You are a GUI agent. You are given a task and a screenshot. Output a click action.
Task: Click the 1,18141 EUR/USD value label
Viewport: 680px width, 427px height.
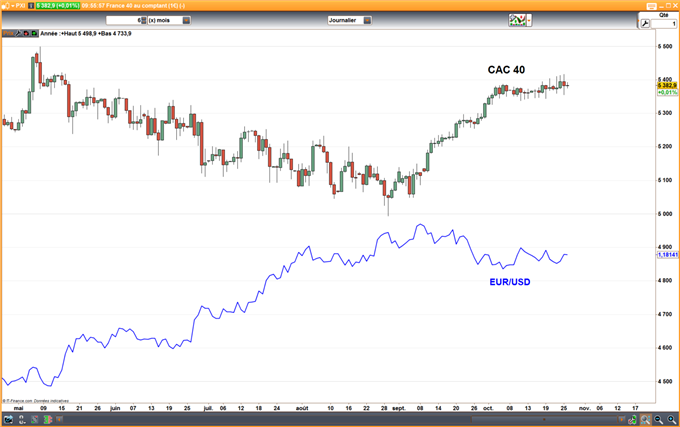pos(667,255)
